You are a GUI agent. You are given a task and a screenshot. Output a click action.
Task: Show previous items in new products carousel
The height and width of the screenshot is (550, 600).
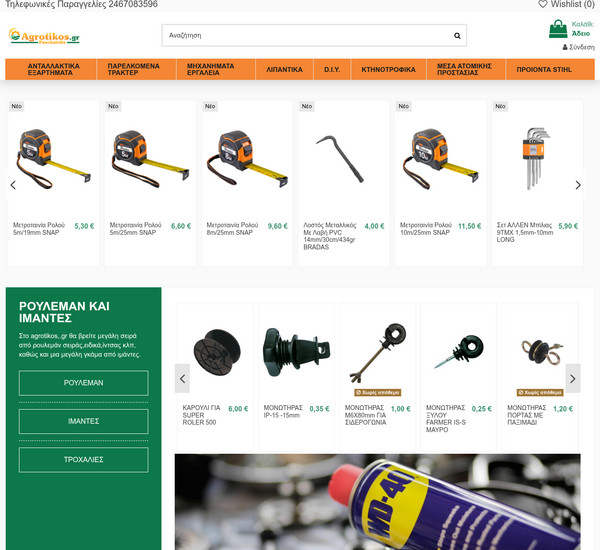tap(13, 185)
